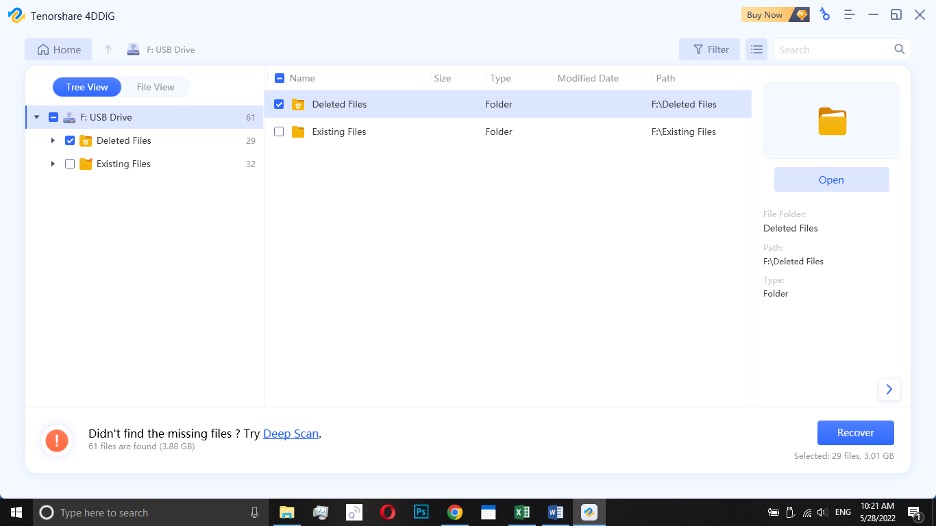Open File Explorer from taskbar
Image resolution: width=936 pixels, height=526 pixels.
pos(287,512)
